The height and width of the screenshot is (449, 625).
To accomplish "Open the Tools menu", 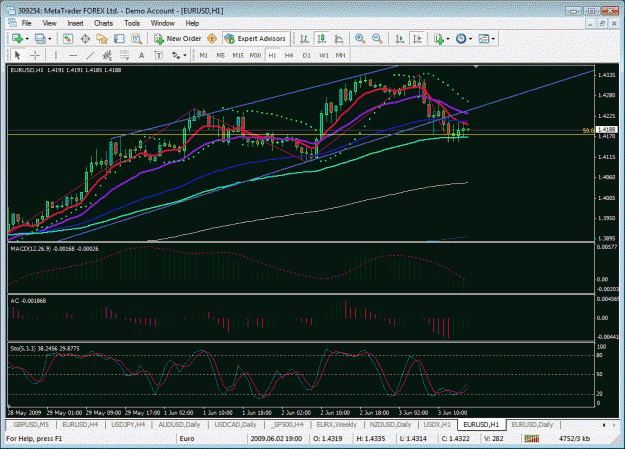I will point(132,23).
